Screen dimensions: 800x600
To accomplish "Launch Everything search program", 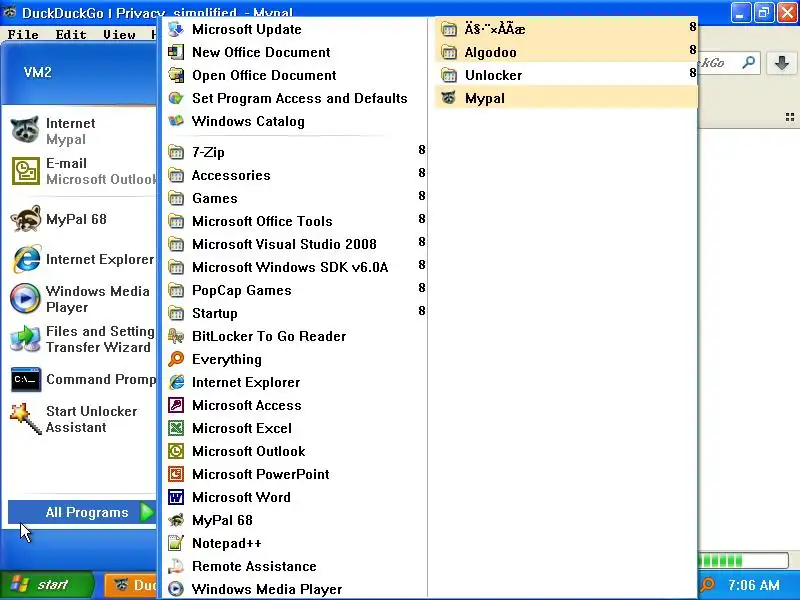I will pyautogui.click(x=293, y=359).
